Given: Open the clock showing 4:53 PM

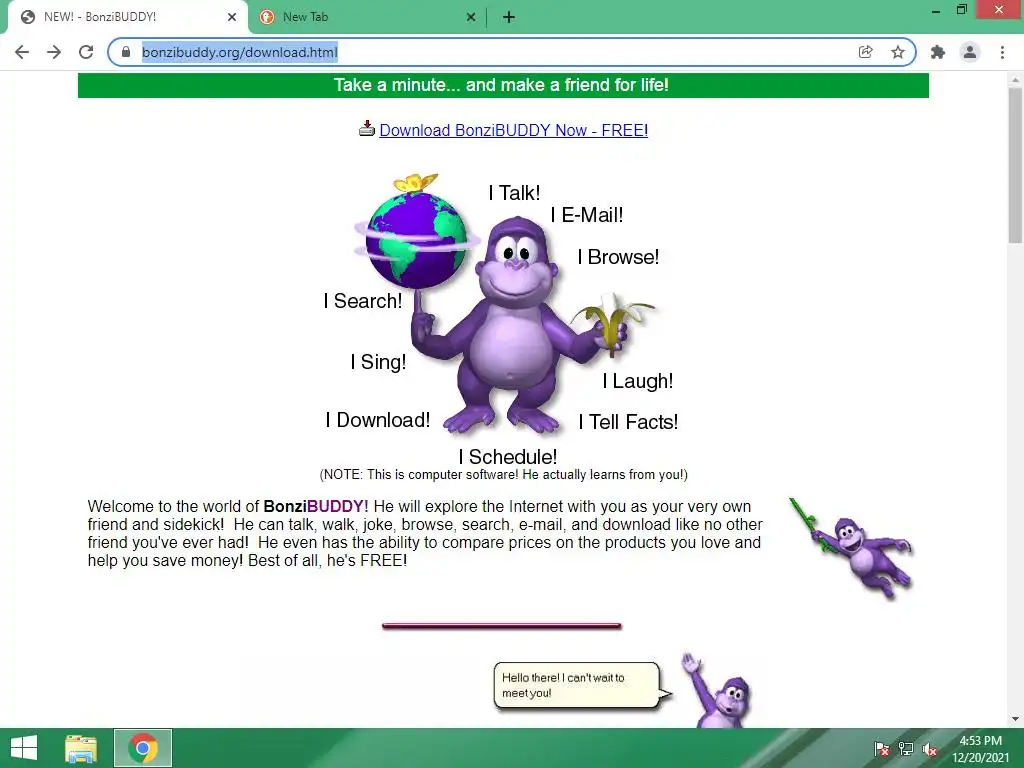Looking at the screenshot, I should (x=981, y=748).
